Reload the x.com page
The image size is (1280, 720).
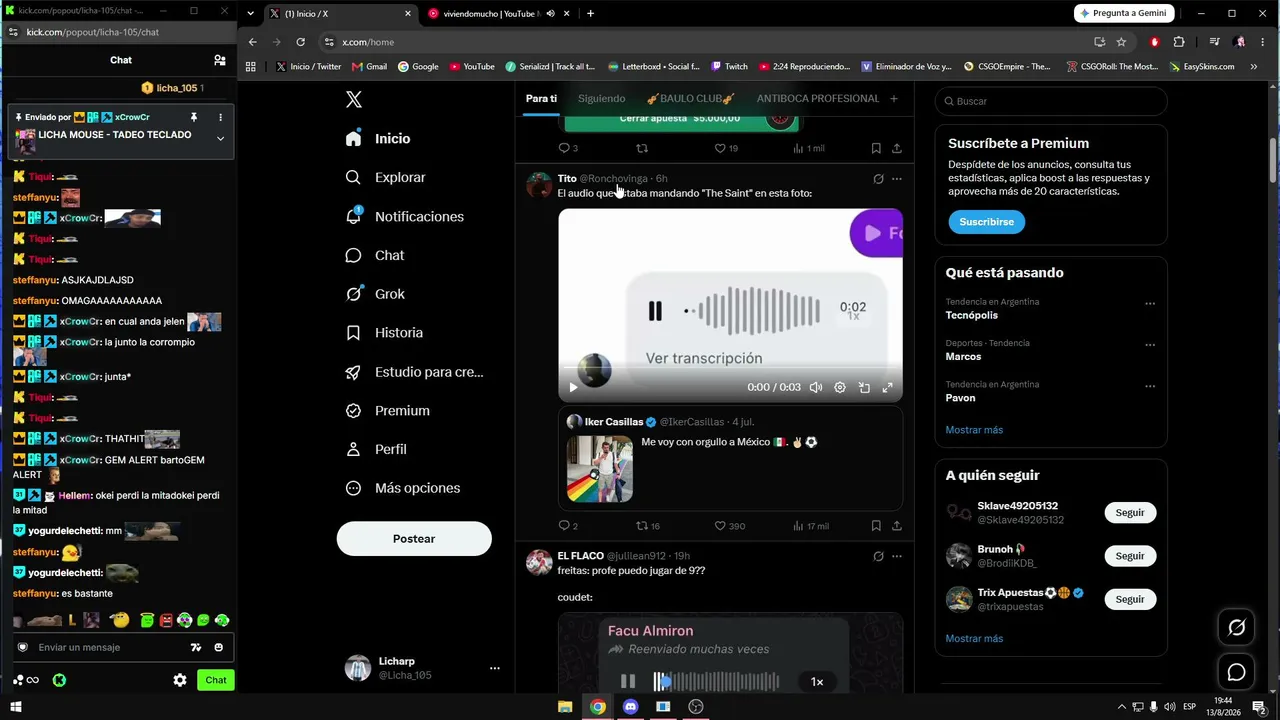[300, 42]
